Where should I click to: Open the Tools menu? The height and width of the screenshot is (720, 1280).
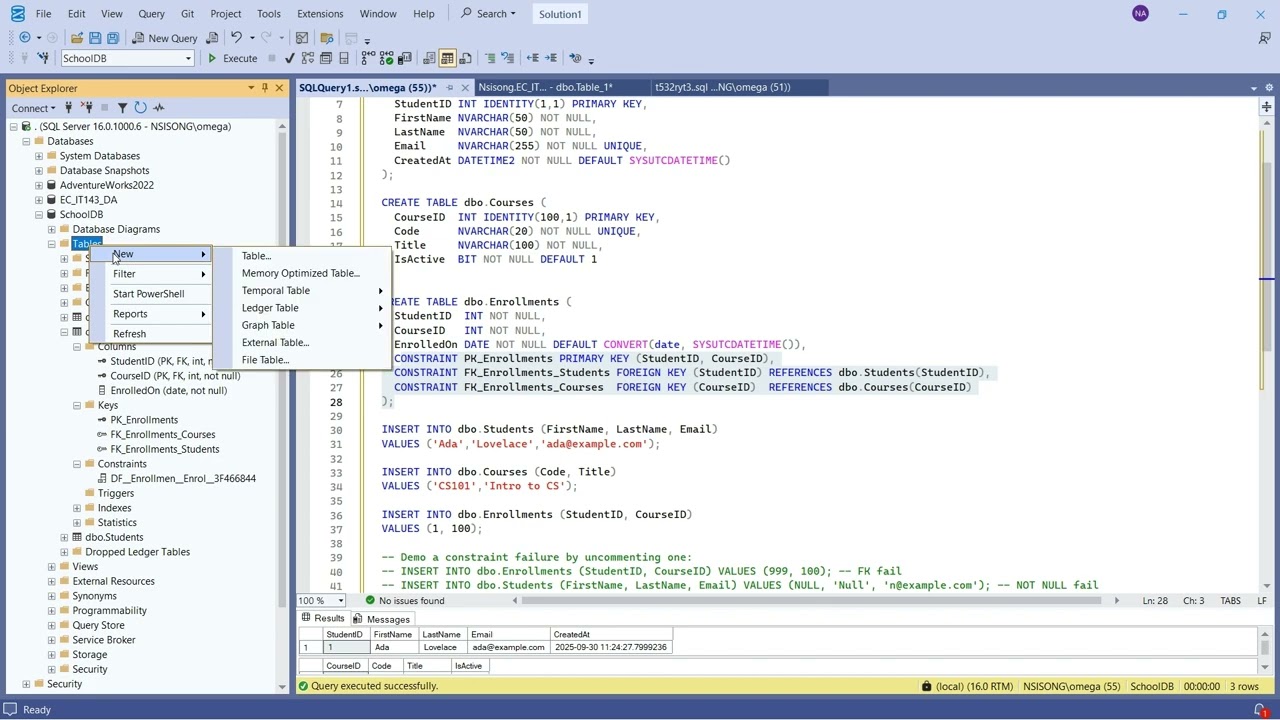(268, 14)
